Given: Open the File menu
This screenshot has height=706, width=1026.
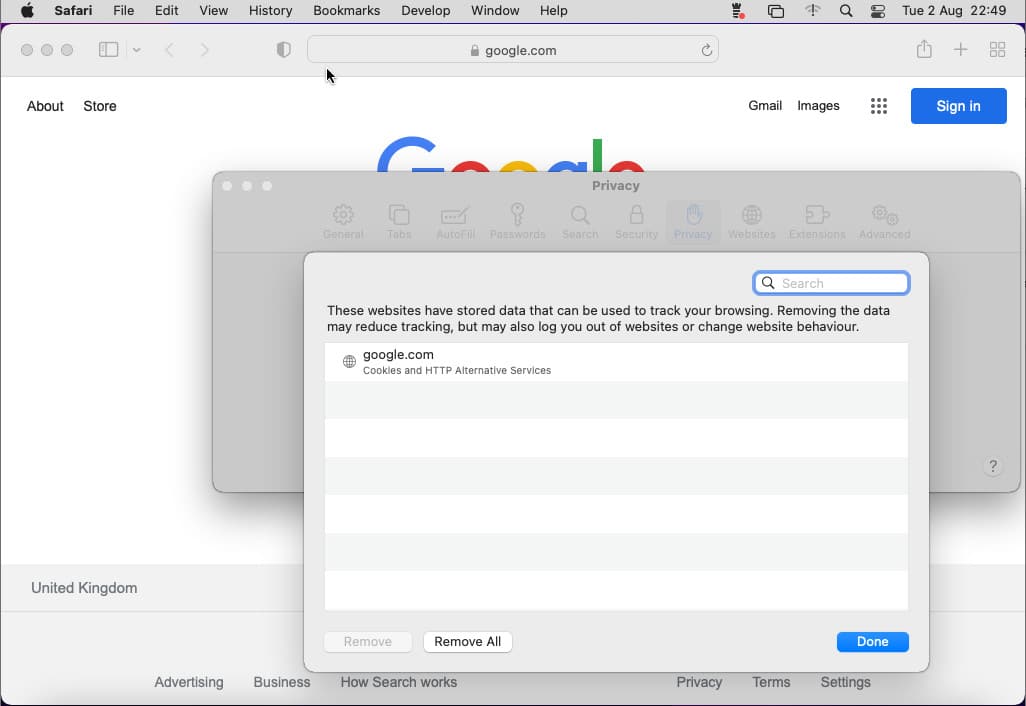Looking at the screenshot, I should click(124, 10).
